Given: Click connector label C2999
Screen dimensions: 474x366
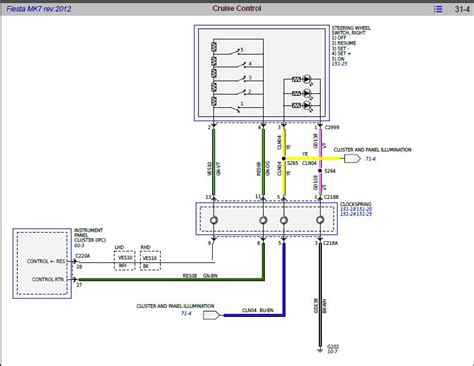Looking at the screenshot, I should [x=332, y=127].
